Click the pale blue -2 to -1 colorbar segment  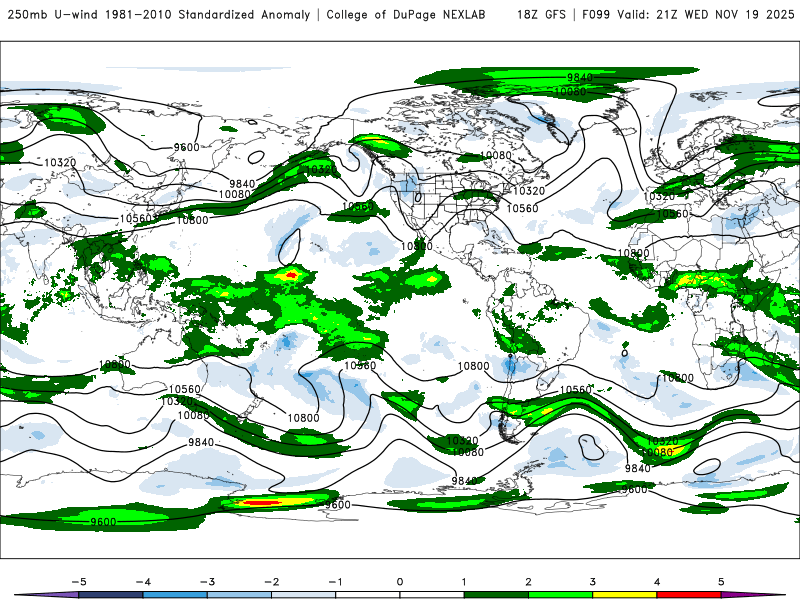[304, 595]
